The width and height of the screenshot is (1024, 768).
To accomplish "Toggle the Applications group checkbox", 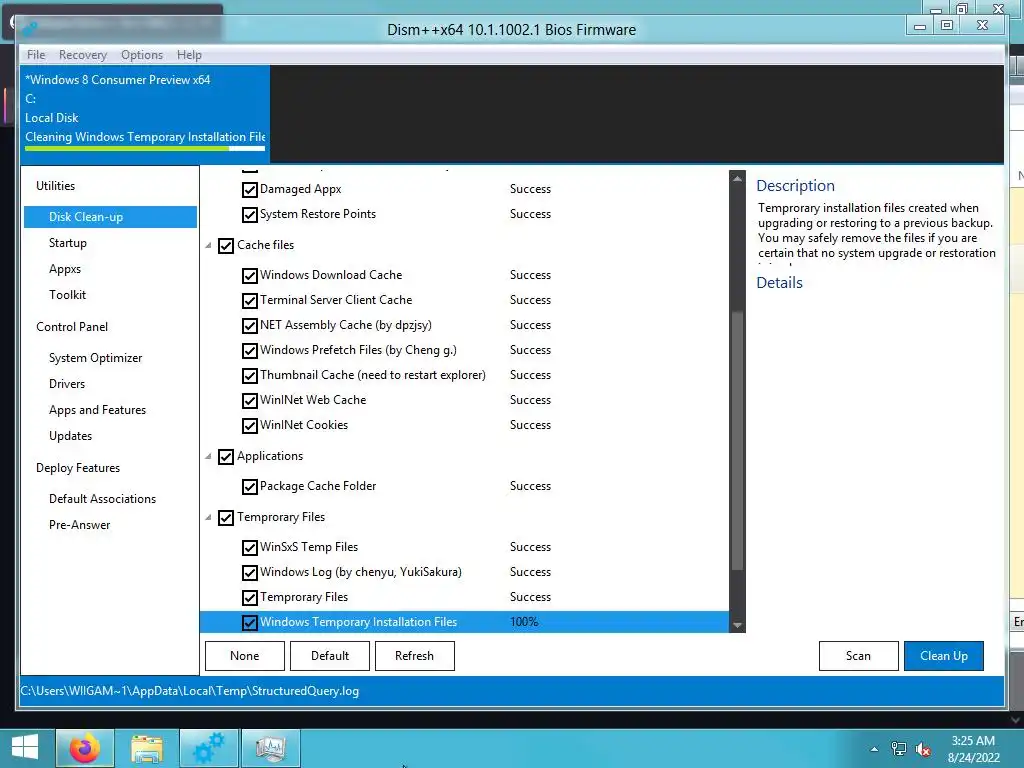I will [226, 456].
